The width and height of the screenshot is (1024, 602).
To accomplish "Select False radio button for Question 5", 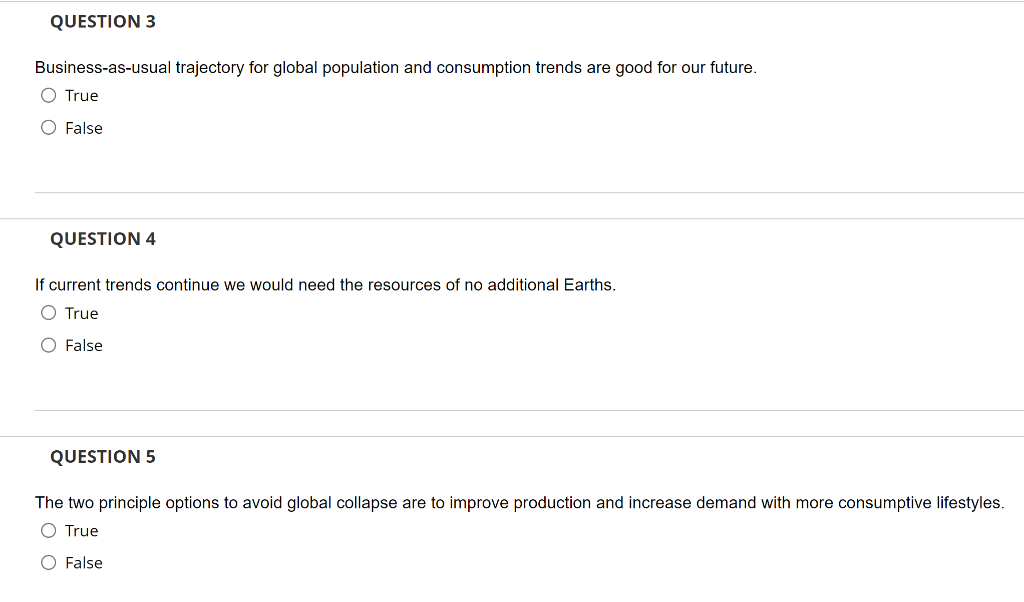I will coord(49,563).
